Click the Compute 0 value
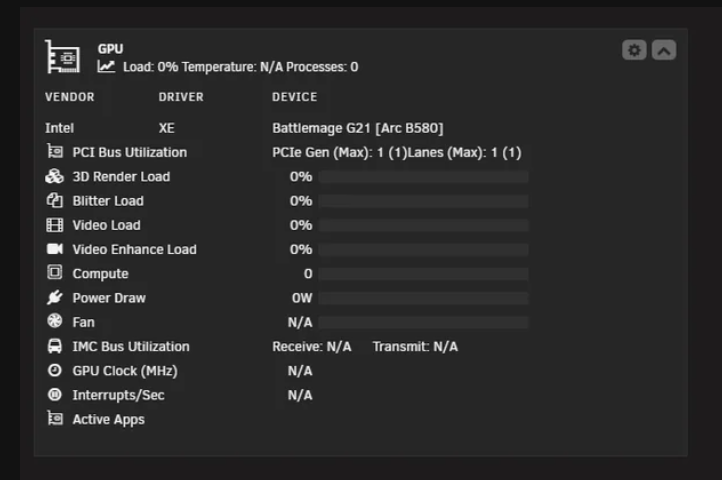Image resolution: width=722 pixels, height=480 pixels. (308, 274)
